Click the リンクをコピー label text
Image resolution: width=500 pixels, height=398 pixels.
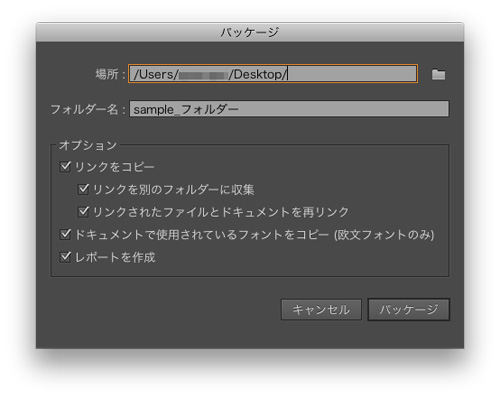(115, 167)
